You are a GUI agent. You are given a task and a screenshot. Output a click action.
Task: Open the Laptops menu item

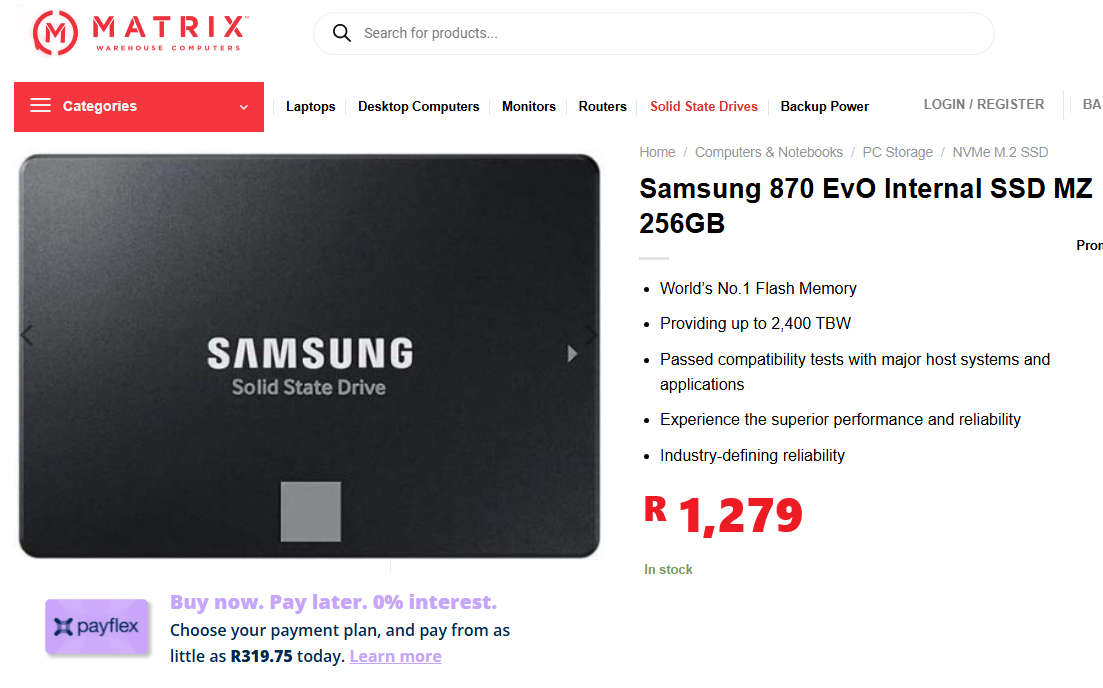[x=310, y=106]
